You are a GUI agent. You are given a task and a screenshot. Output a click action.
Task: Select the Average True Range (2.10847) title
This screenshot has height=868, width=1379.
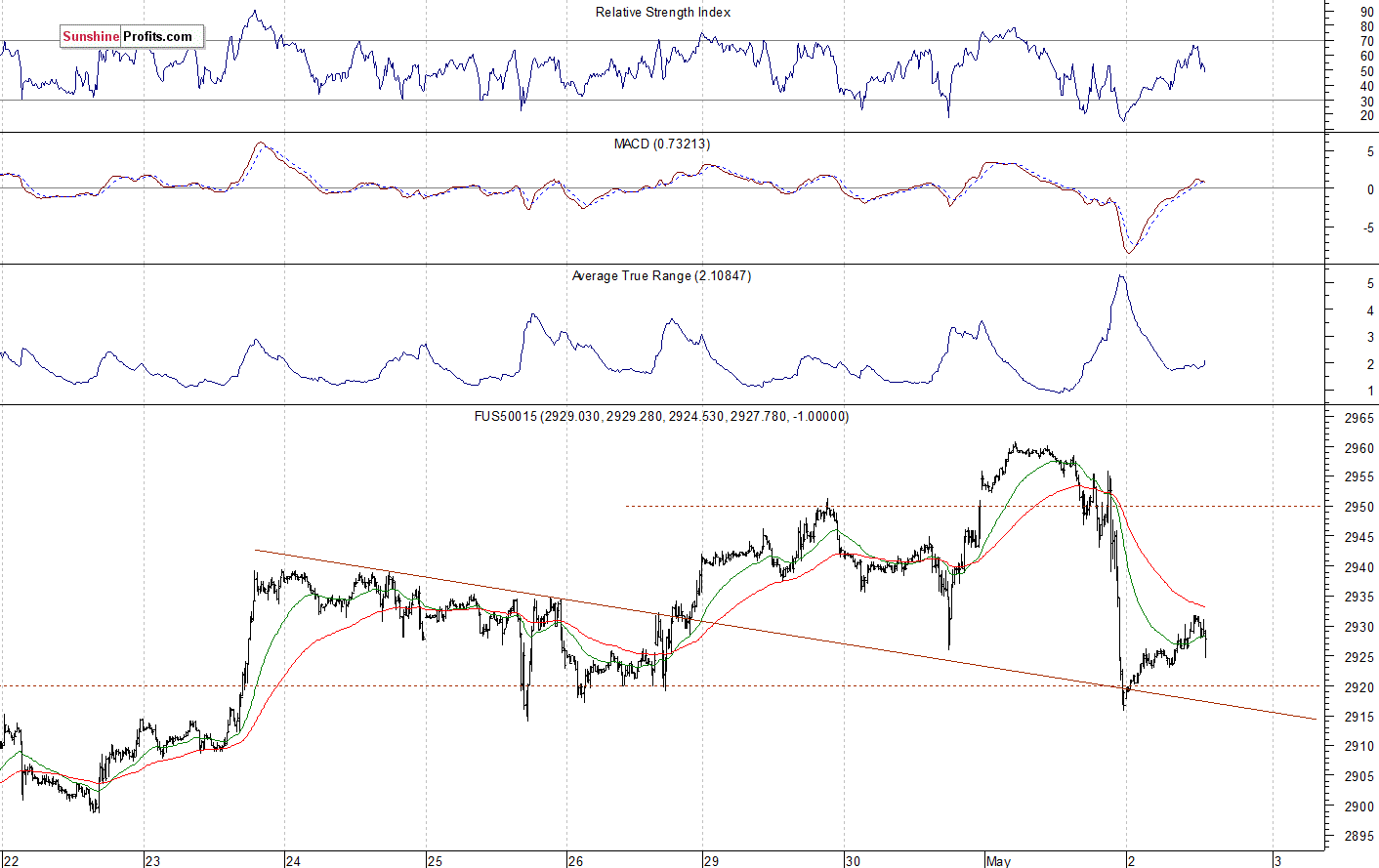coord(661,276)
